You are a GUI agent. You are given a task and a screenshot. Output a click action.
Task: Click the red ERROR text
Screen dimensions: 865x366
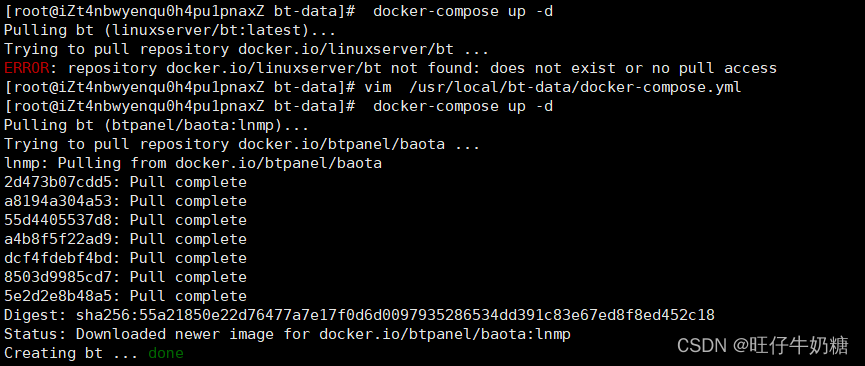(x=26, y=68)
